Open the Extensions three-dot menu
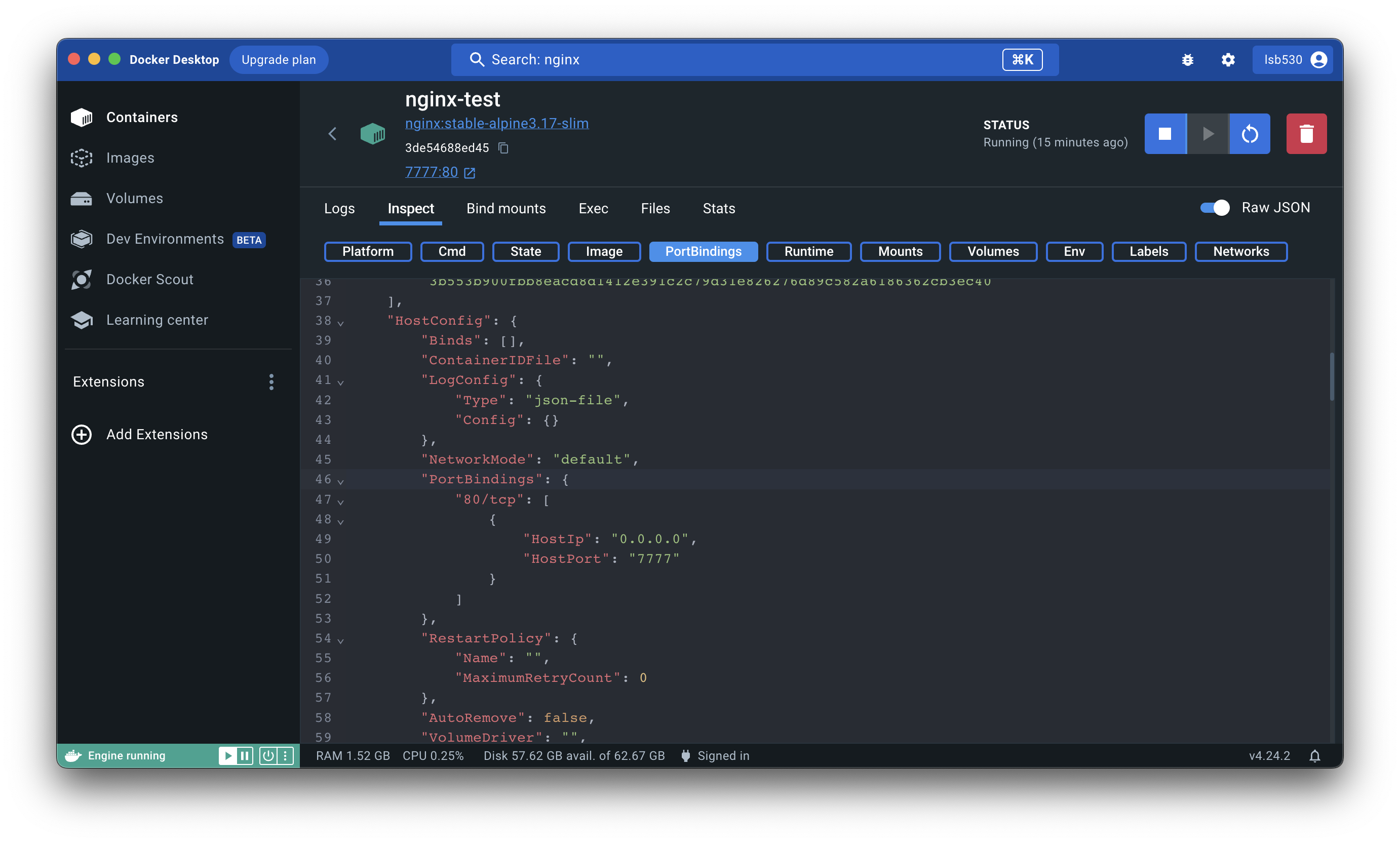Viewport: 1400px width, 843px height. point(271,382)
